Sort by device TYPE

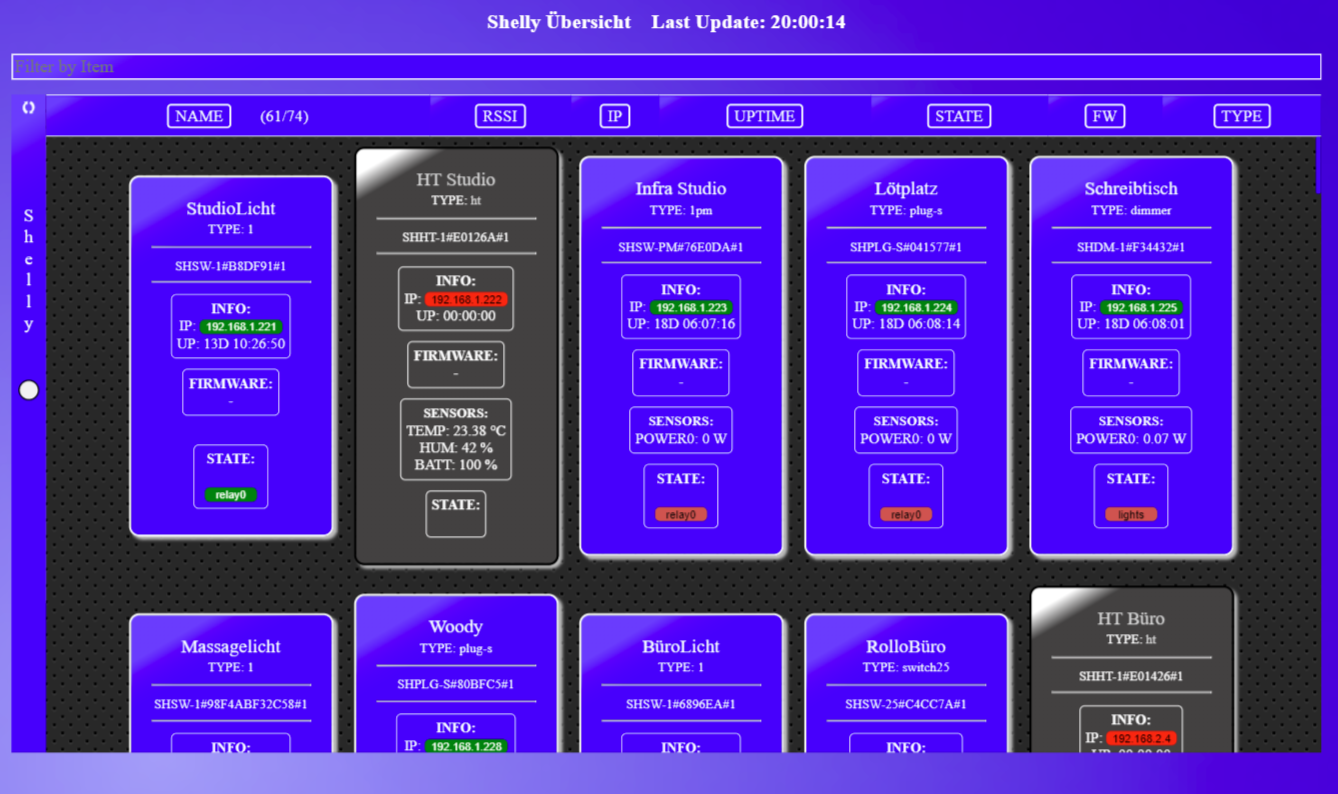coord(1241,116)
